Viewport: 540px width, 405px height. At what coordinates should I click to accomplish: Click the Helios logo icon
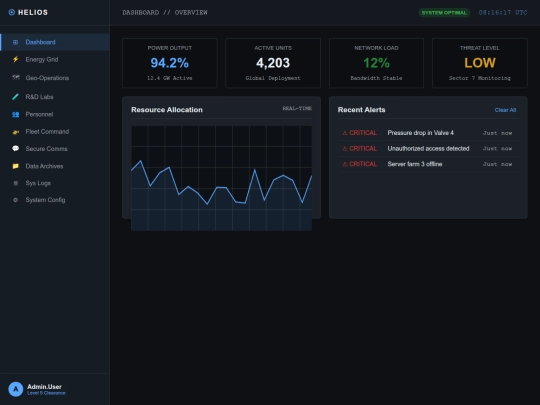12,12
